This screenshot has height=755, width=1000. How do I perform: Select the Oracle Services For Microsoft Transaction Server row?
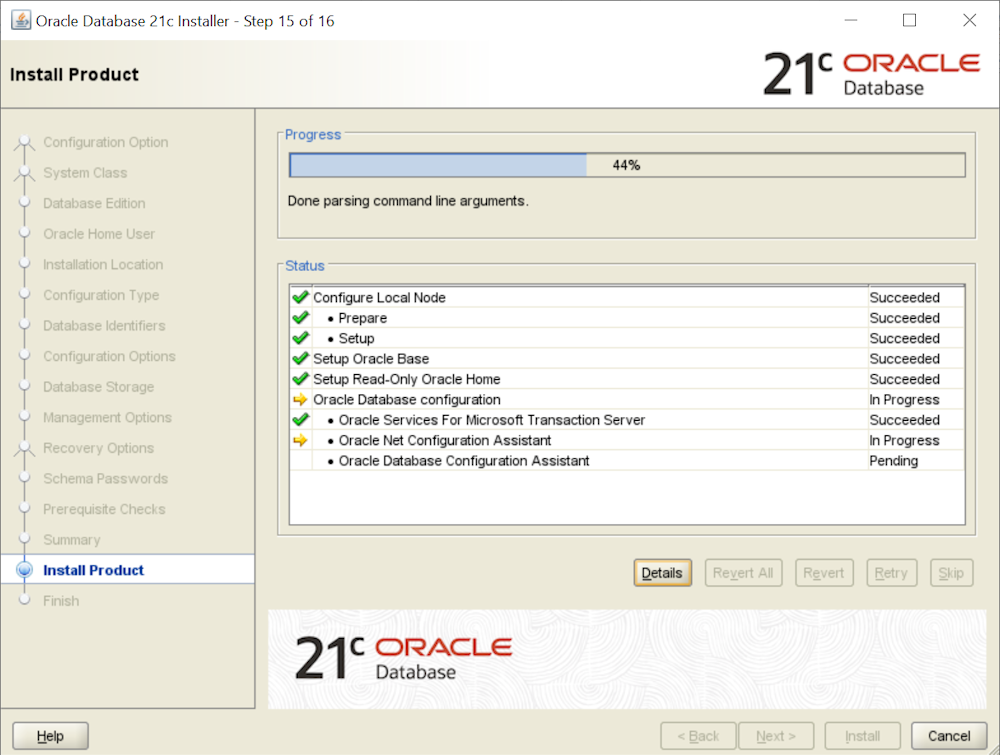click(x=491, y=420)
